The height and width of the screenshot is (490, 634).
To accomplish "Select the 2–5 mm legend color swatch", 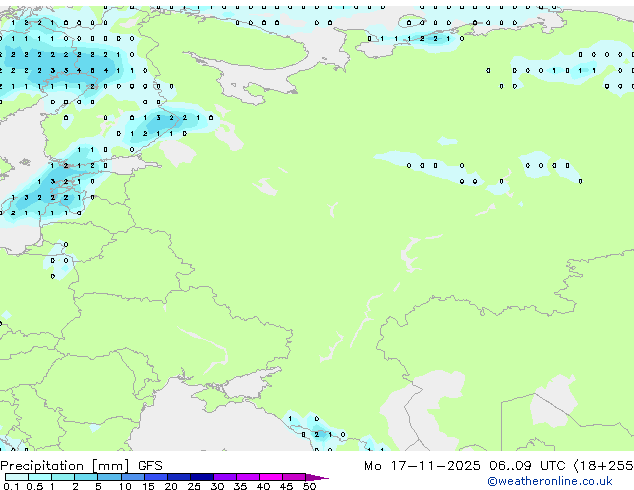I will click(x=86, y=477).
